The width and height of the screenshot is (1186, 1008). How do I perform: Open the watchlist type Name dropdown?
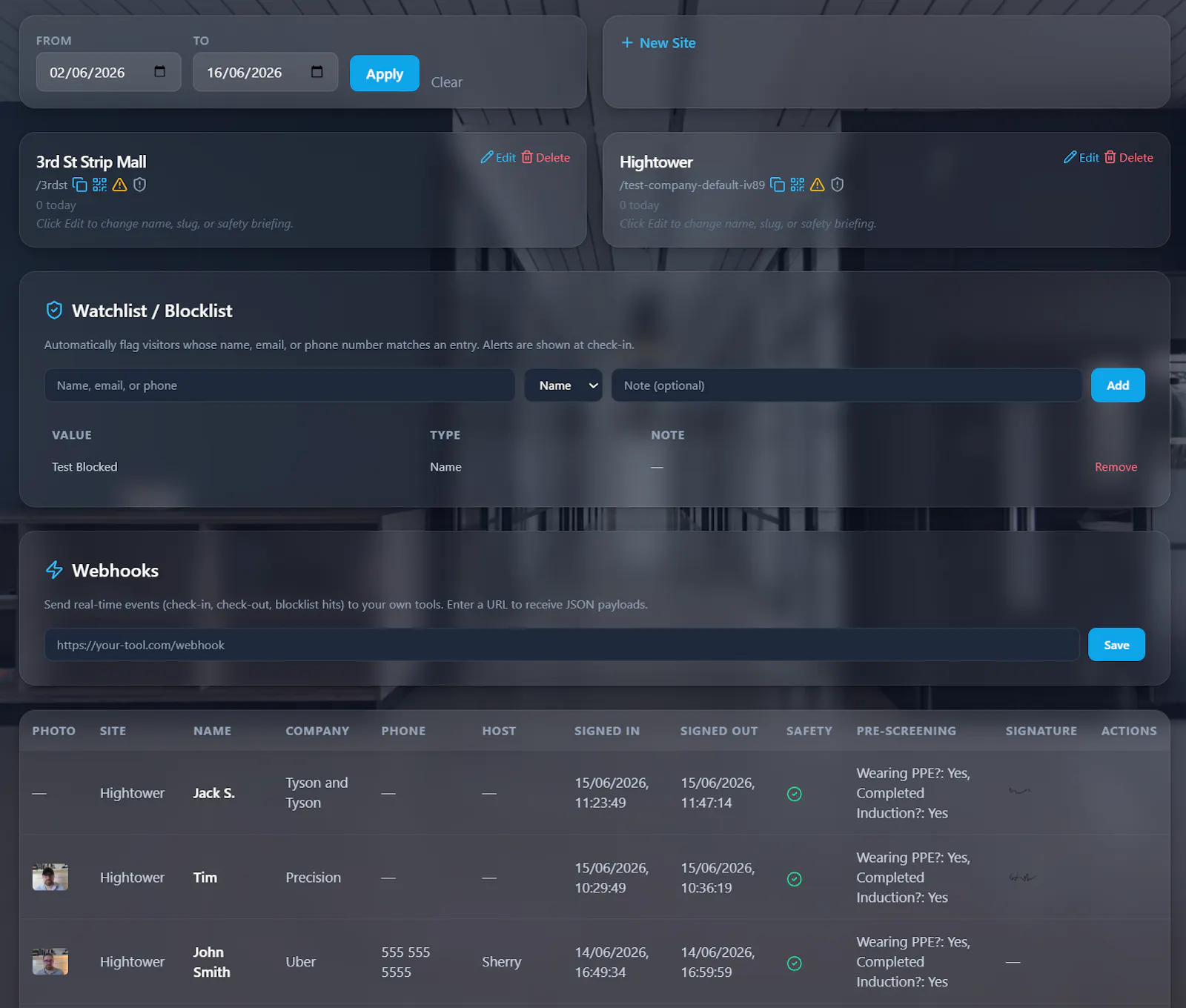(563, 385)
